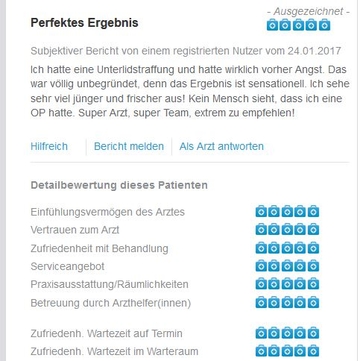Click the review body text paragraph
Viewport: 360px width, 361px height.
(x=190, y=91)
